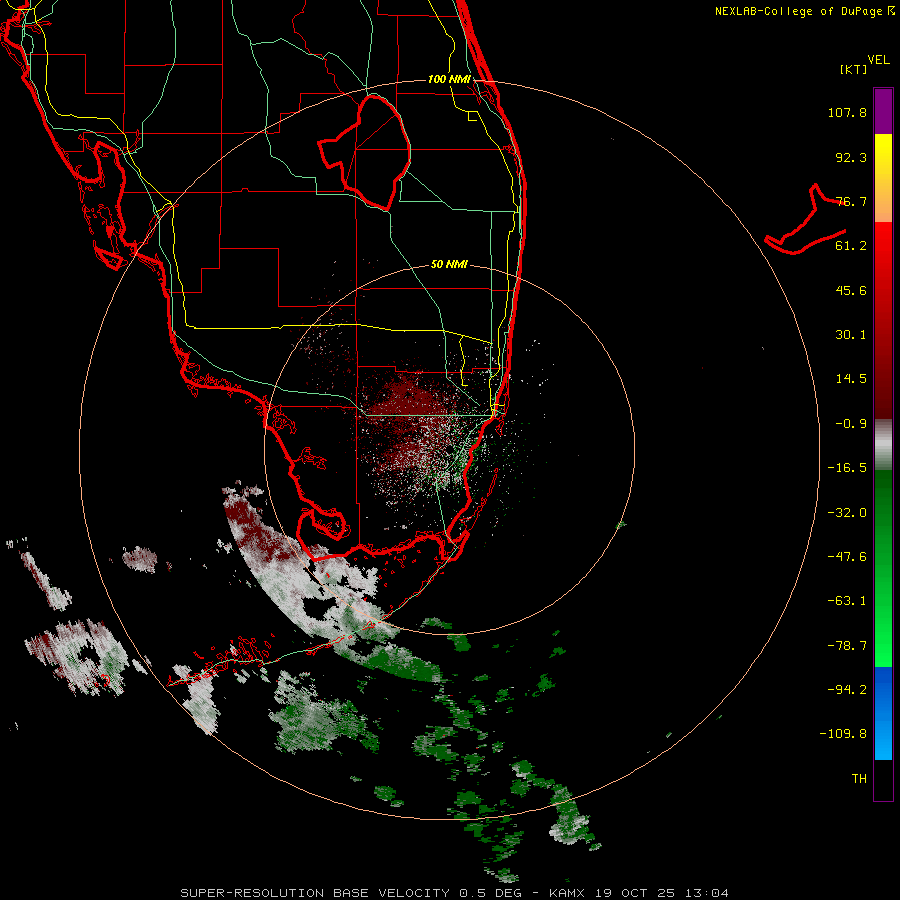
Task: Click the VEL legend title
Action: (x=878, y=59)
